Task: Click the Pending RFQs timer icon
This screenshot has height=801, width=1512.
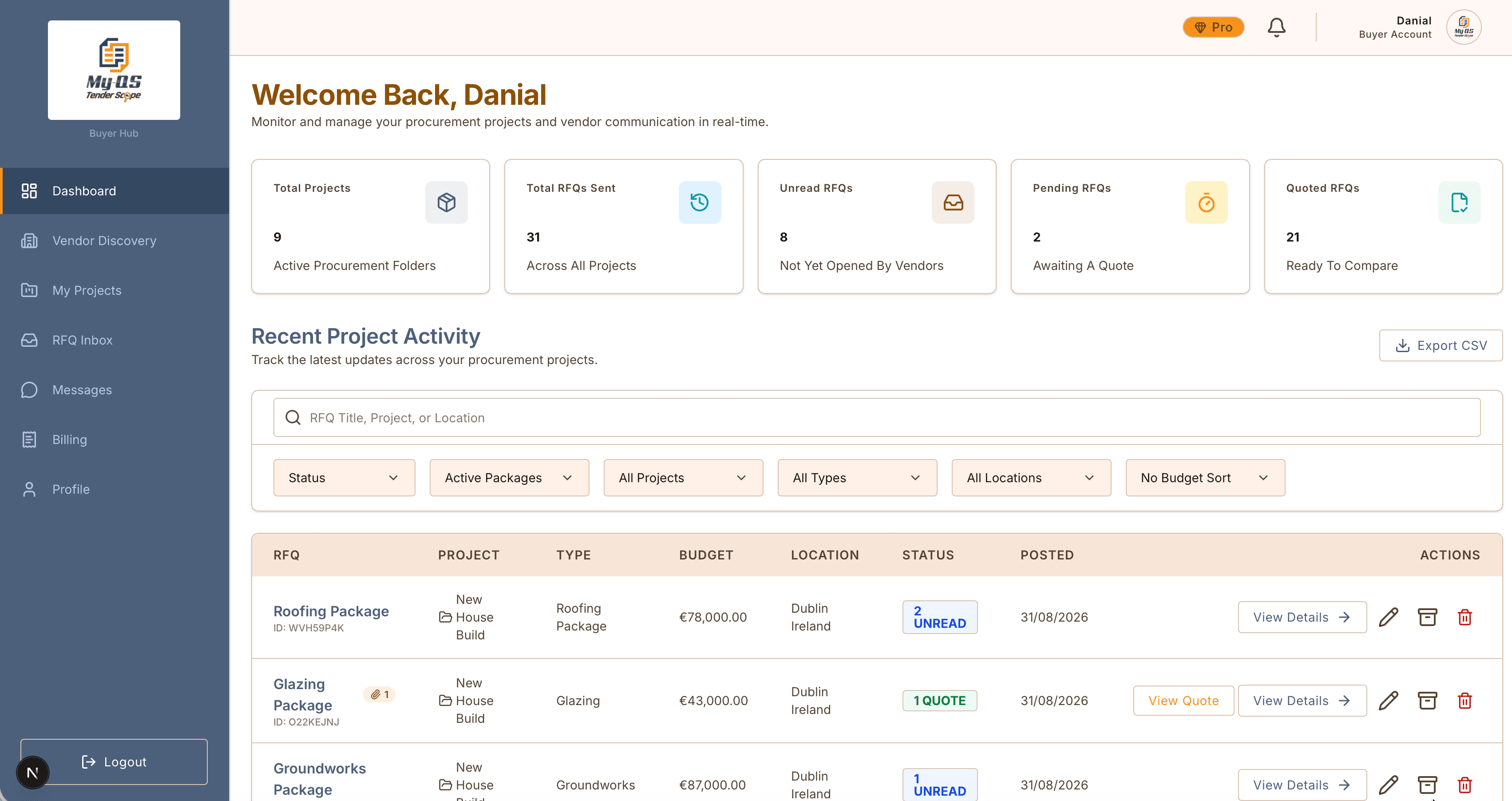Action: 1206,202
